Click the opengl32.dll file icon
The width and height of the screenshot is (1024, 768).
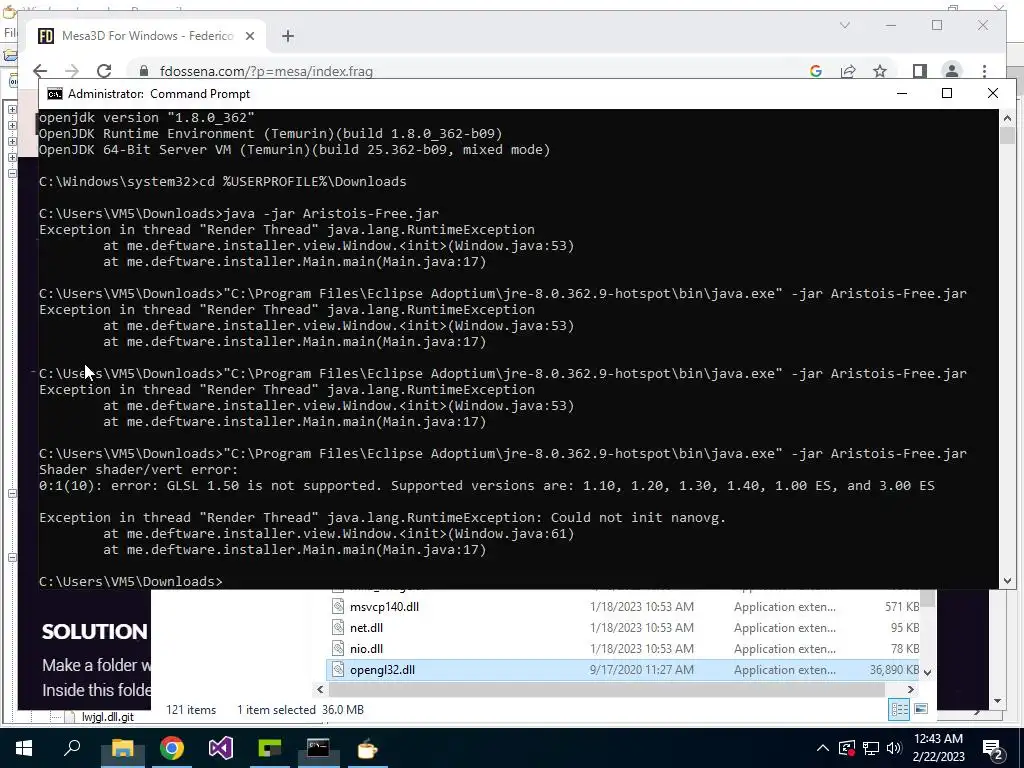(x=338, y=669)
